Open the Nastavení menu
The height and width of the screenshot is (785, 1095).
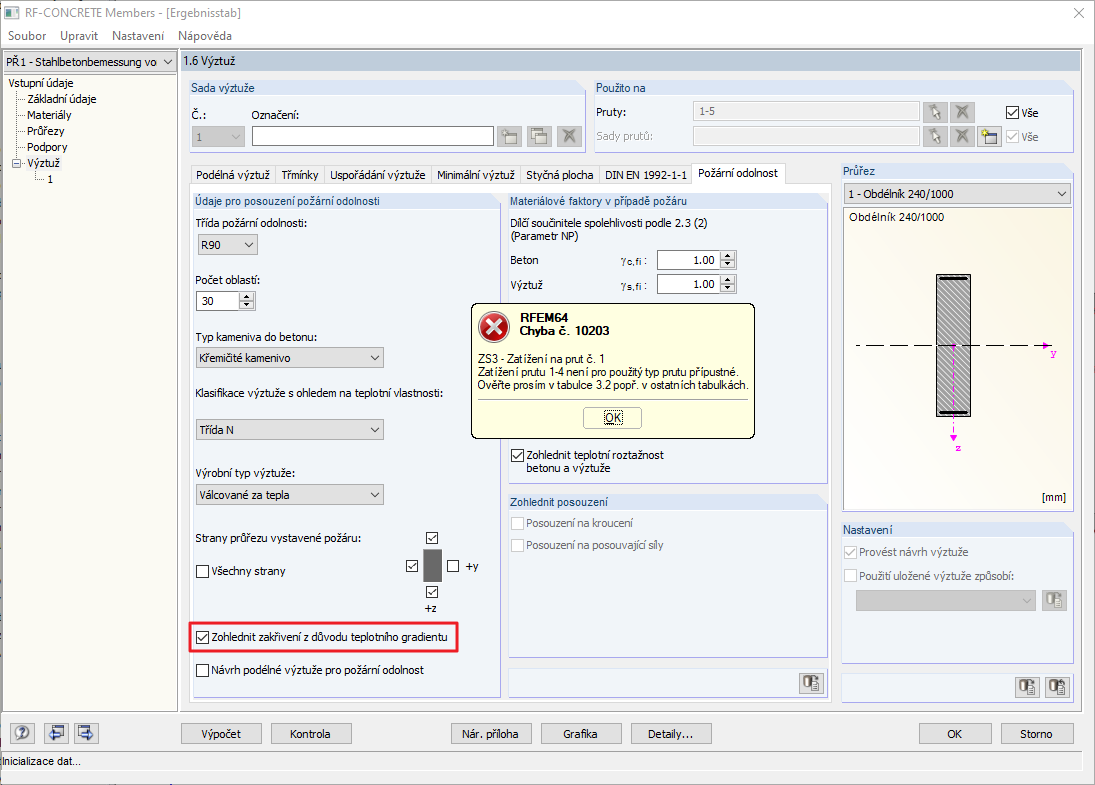click(138, 36)
